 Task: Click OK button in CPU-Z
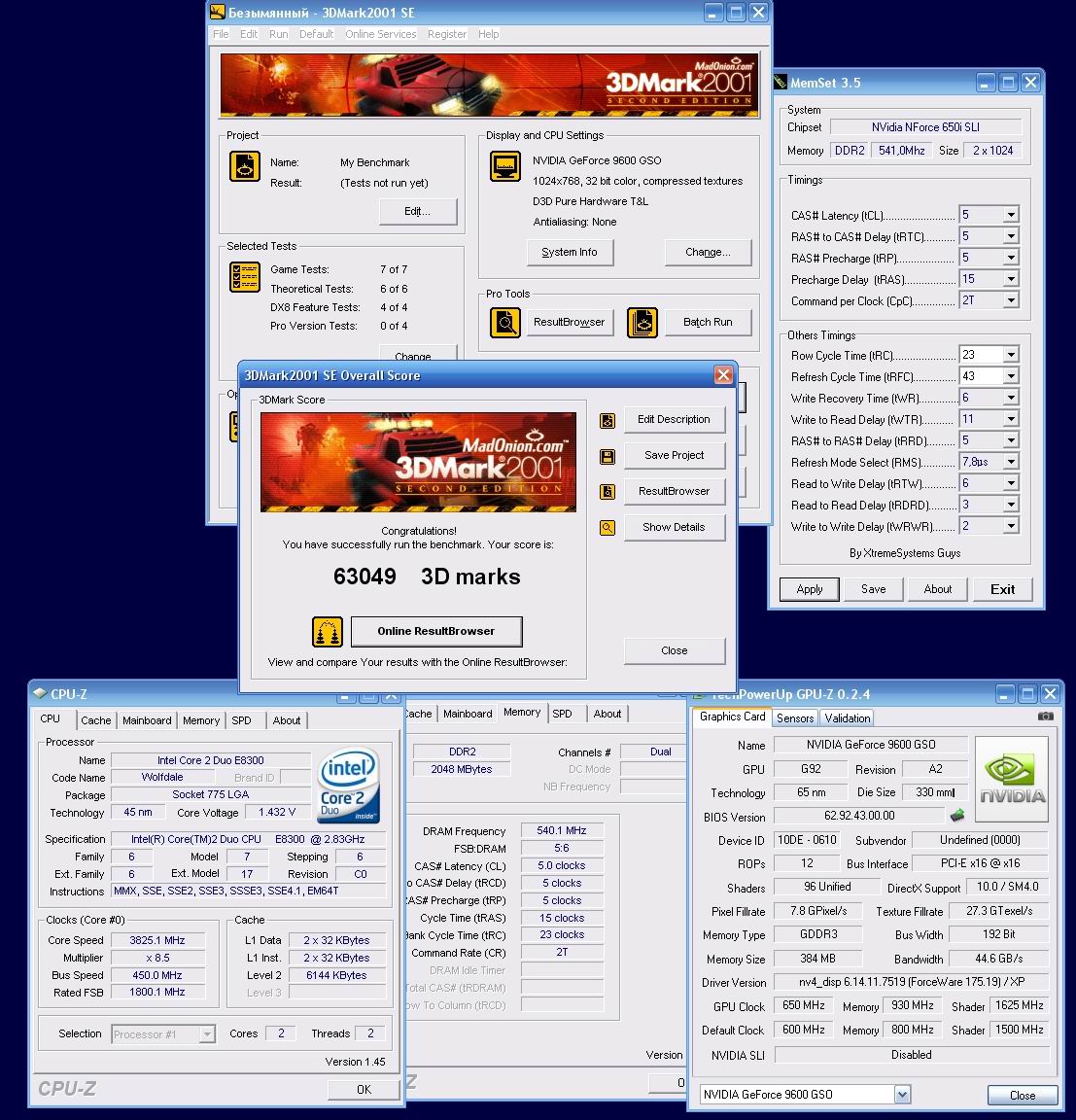point(364,1089)
